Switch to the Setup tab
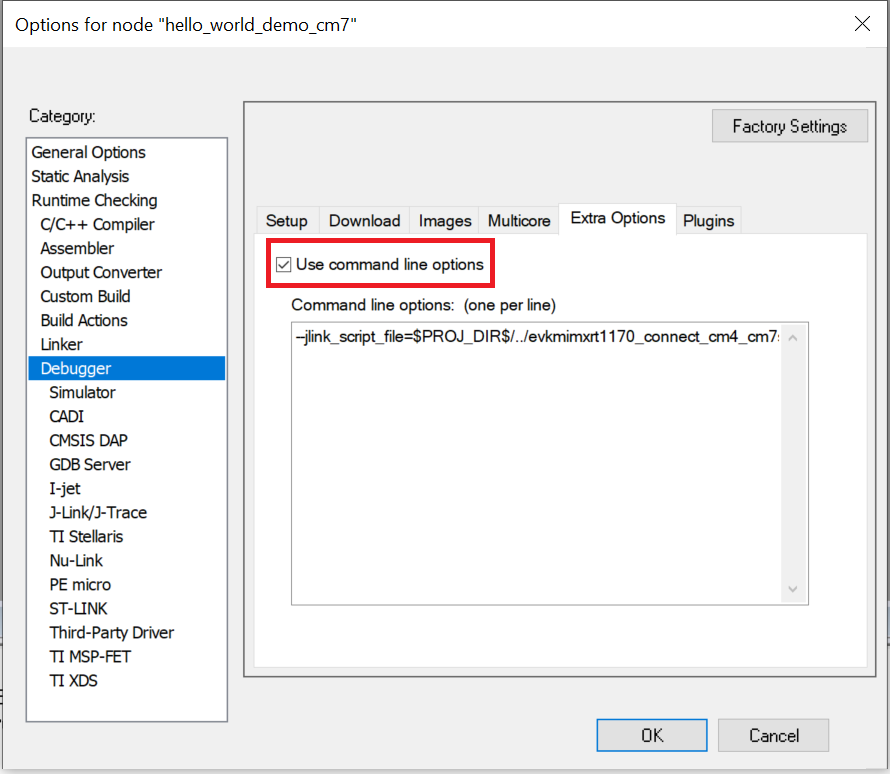 coord(286,221)
